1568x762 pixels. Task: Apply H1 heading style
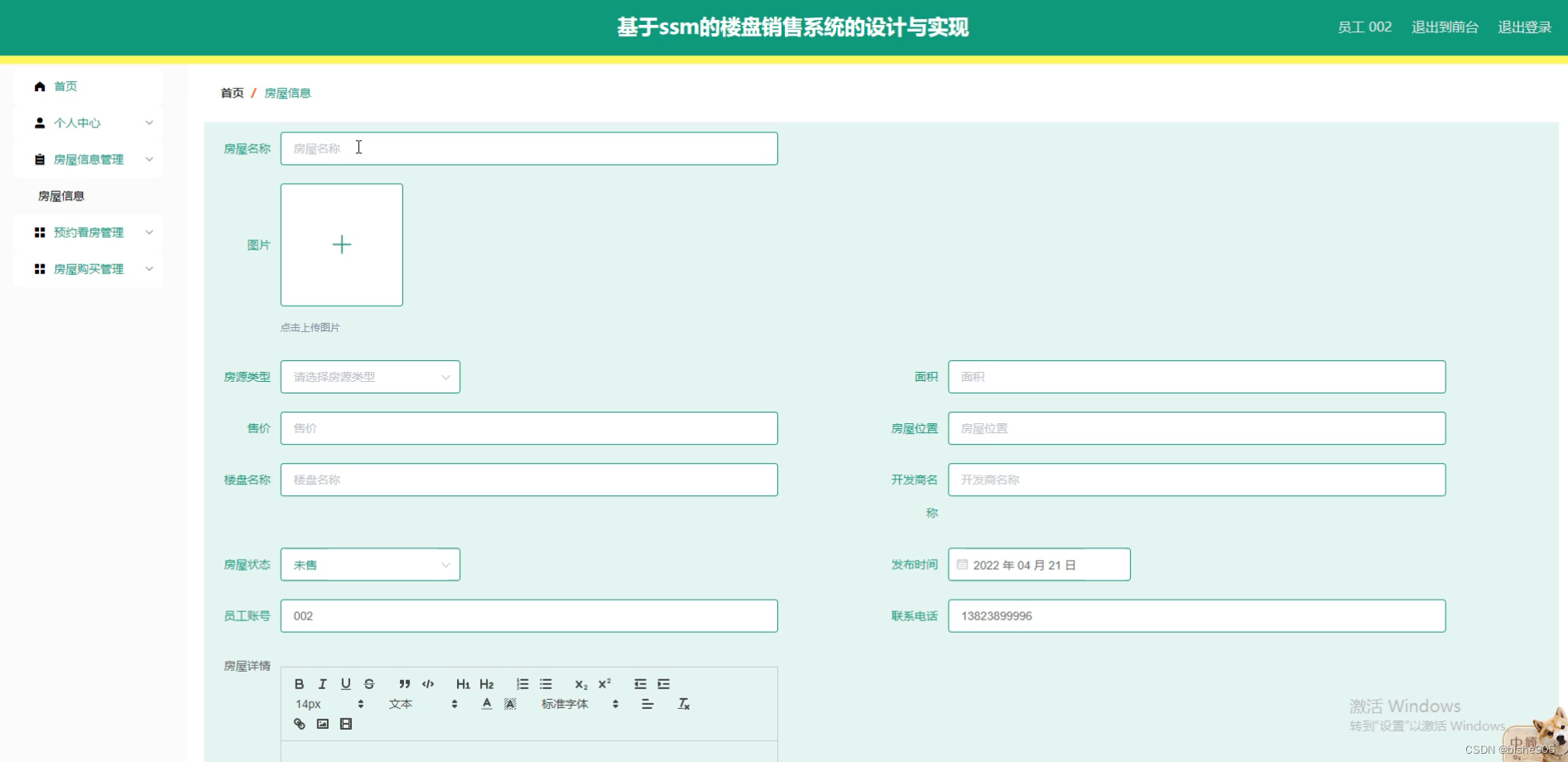click(463, 684)
